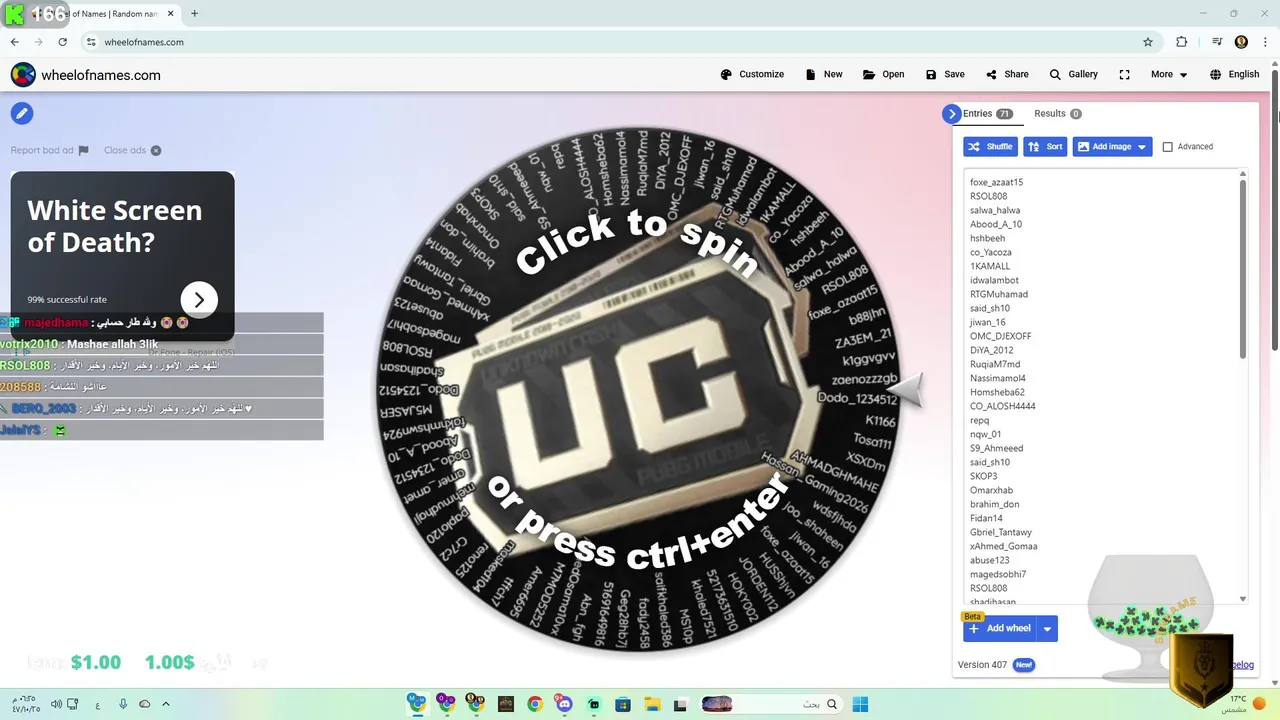Open the Customize palette option
This screenshot has height=720, width=1280.
(752, 74)
